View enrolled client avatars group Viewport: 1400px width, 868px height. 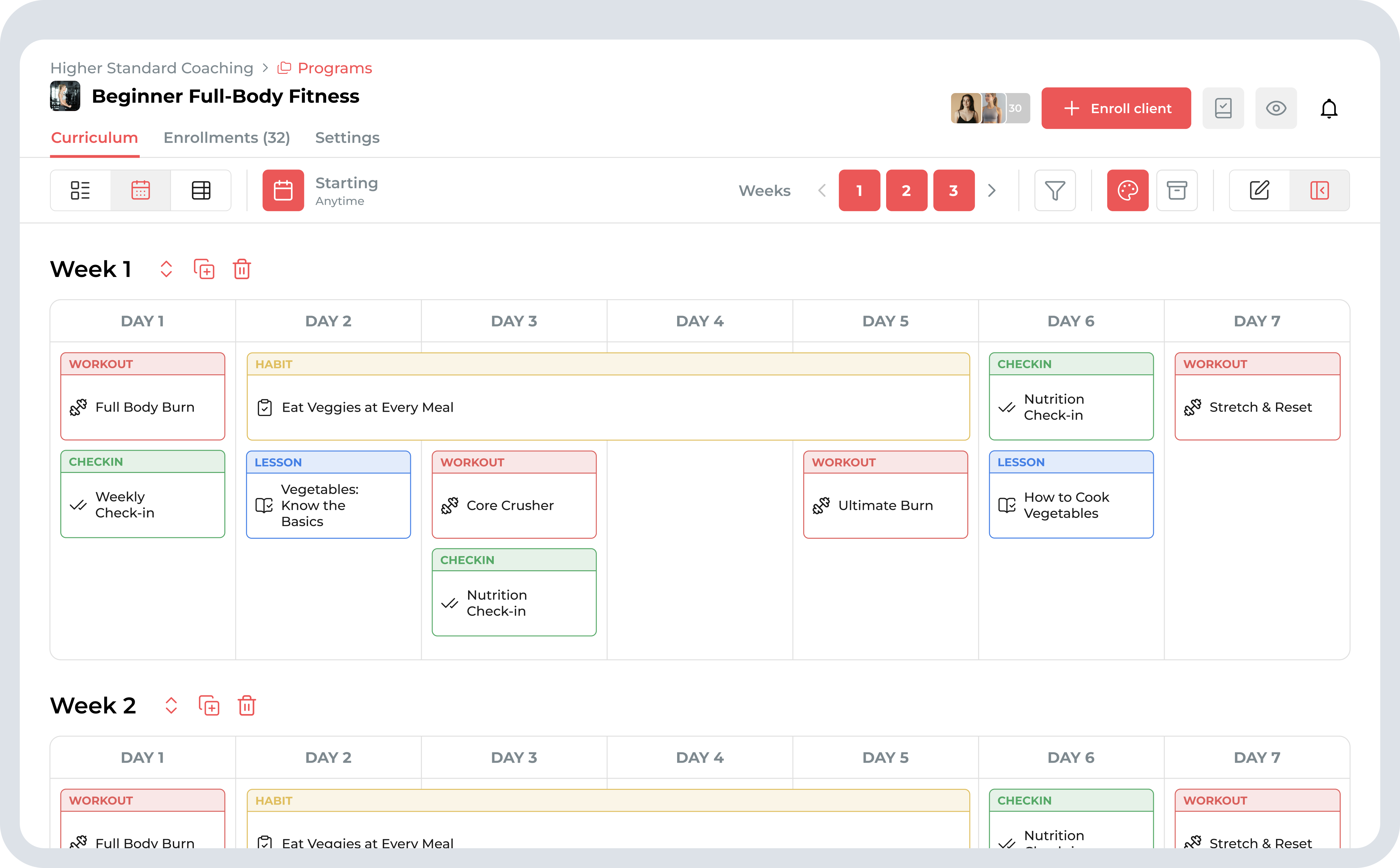coord(990,108)
